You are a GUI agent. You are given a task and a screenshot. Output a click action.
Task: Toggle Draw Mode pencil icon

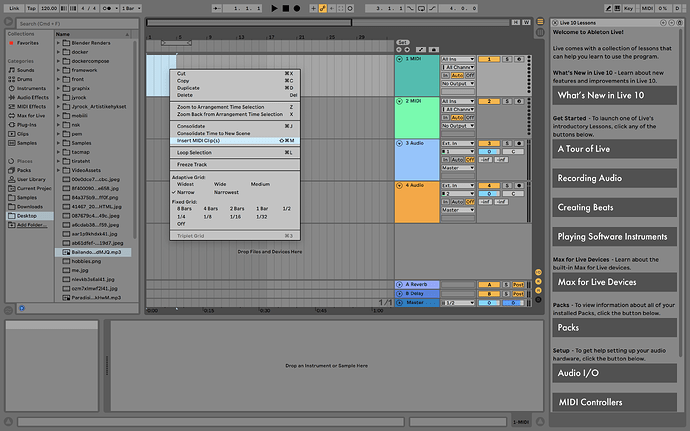pos(608,8)
